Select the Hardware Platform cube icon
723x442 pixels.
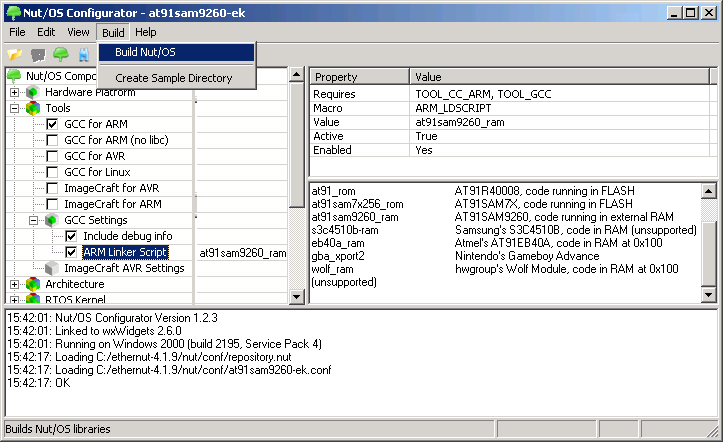click(x=33, y=92)
